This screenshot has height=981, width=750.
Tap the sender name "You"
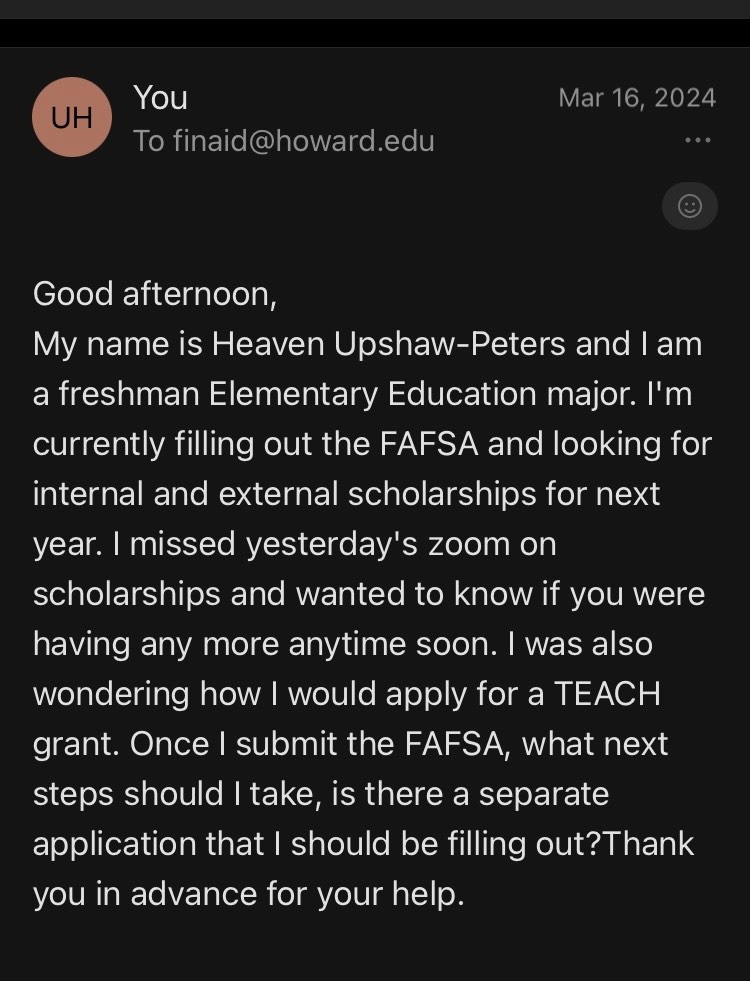tap(160, 98)
